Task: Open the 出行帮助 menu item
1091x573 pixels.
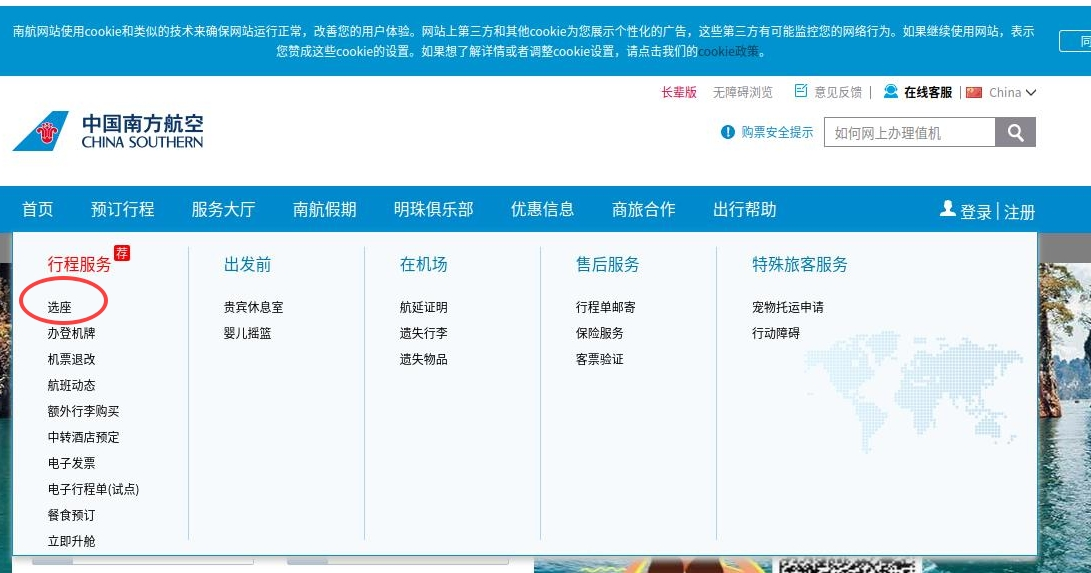Action: click(x=744, y=209)
